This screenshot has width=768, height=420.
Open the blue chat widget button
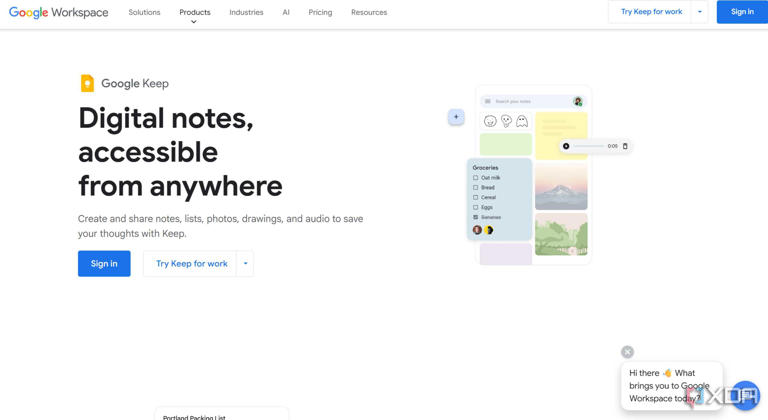click(746, 395)
